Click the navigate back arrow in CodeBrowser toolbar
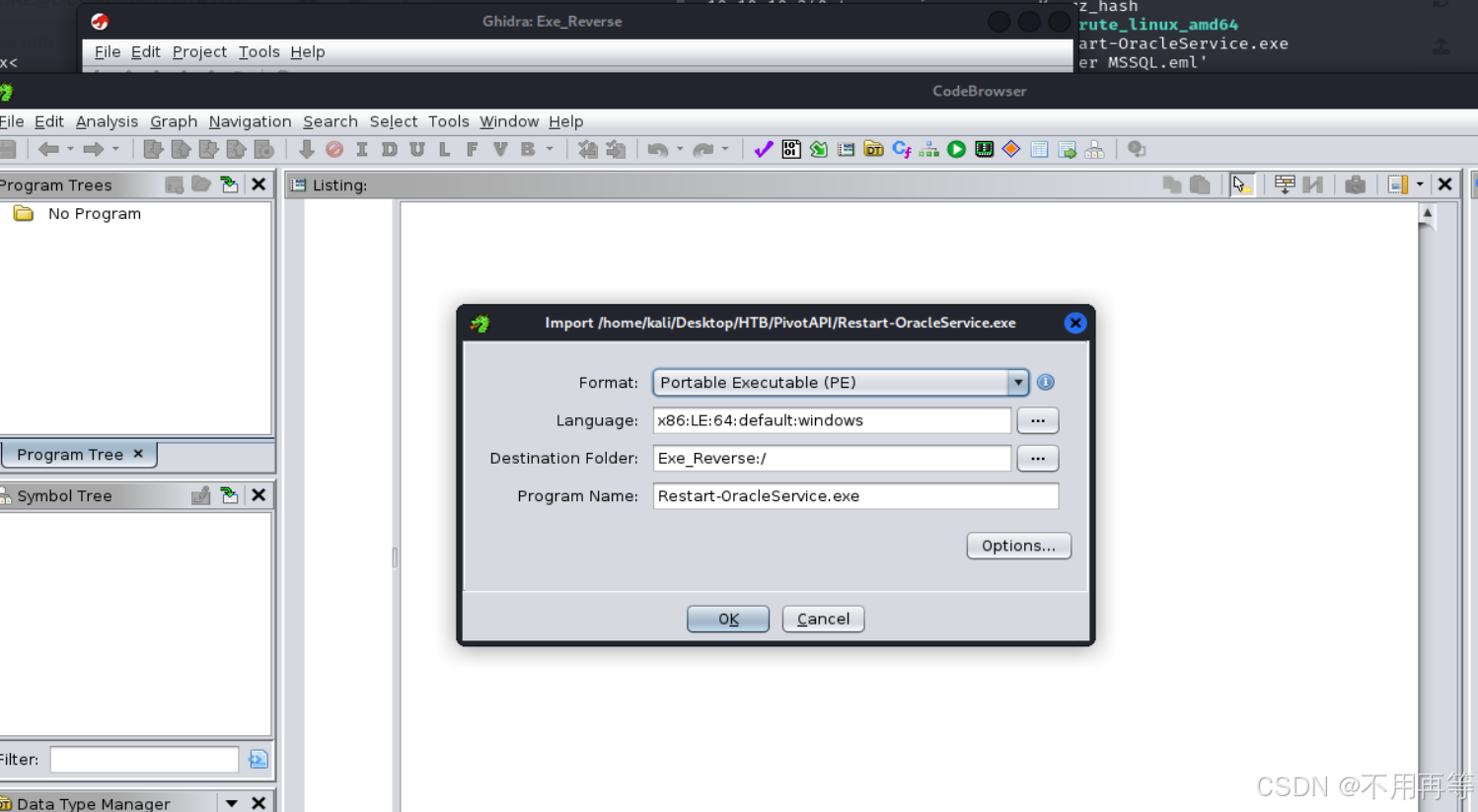1478x812 pixels. (48, 149)
